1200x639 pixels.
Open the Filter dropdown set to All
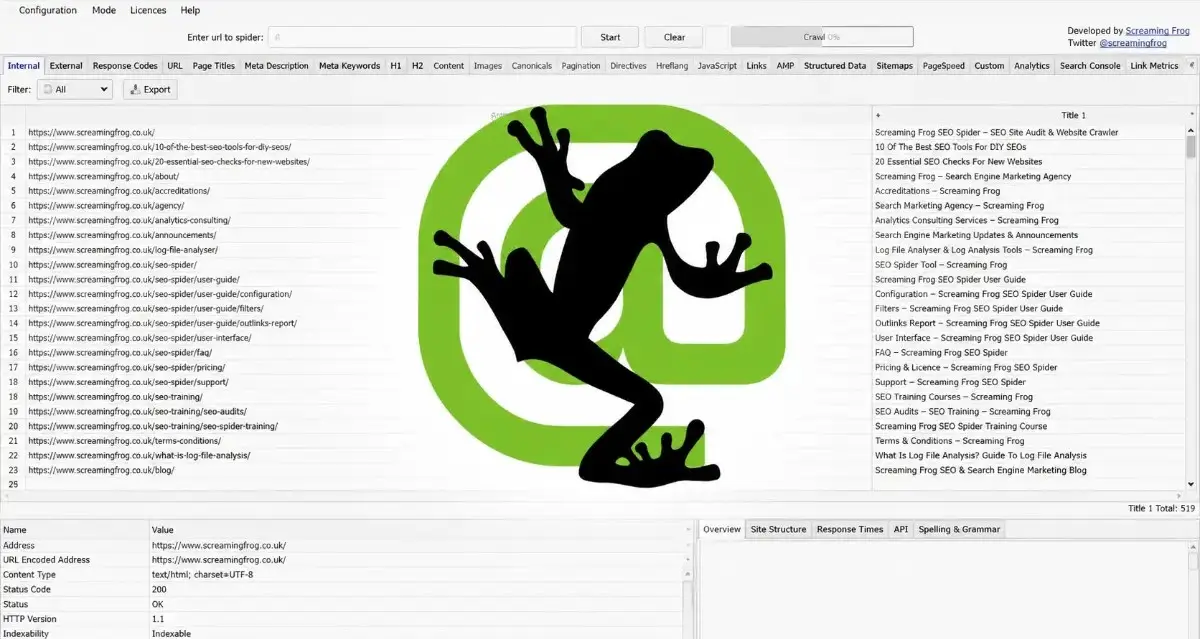coord(75,89)
